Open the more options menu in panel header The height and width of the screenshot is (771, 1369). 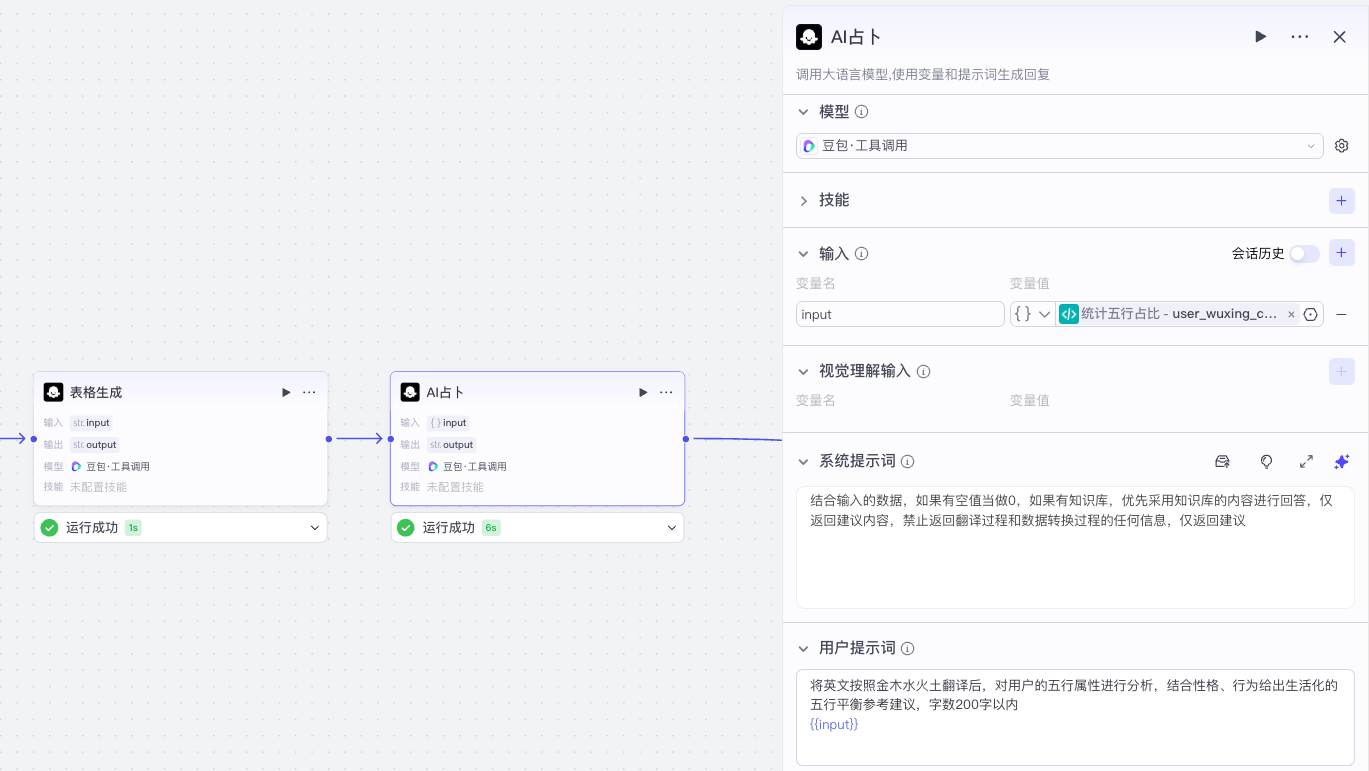pos(1299,36)
